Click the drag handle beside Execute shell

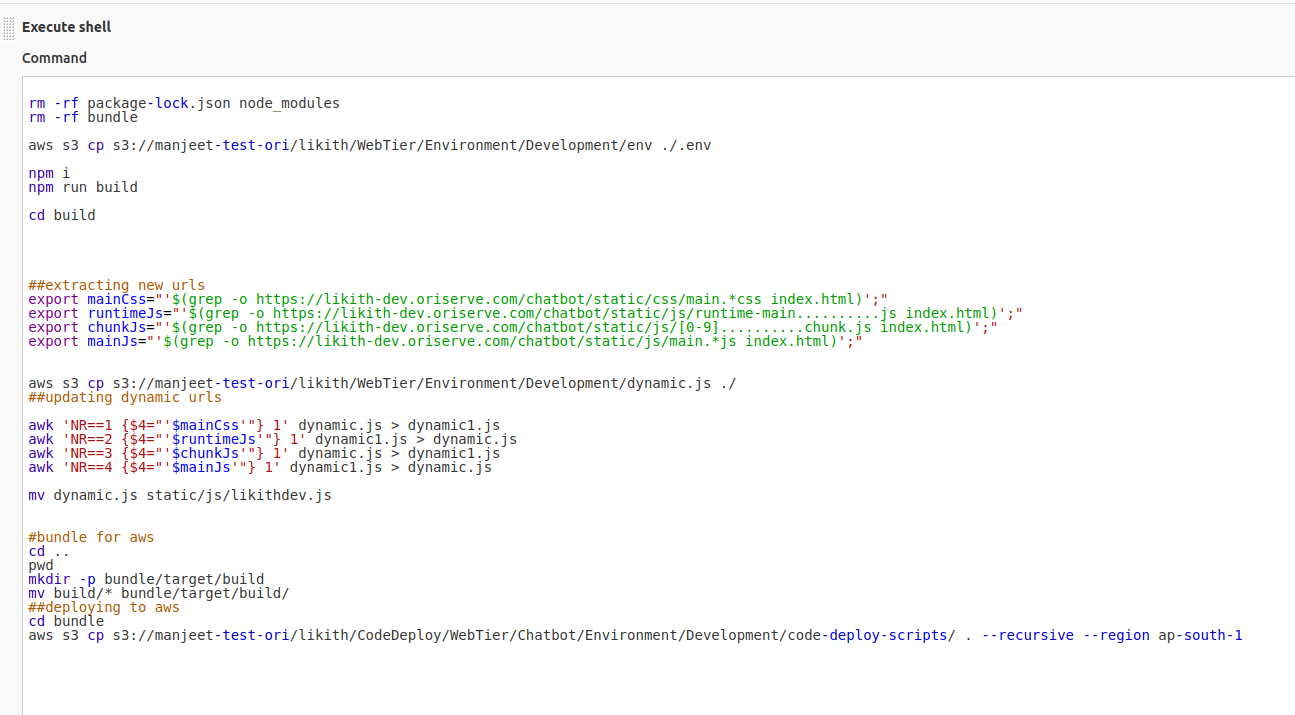click(x=8, y=27)
